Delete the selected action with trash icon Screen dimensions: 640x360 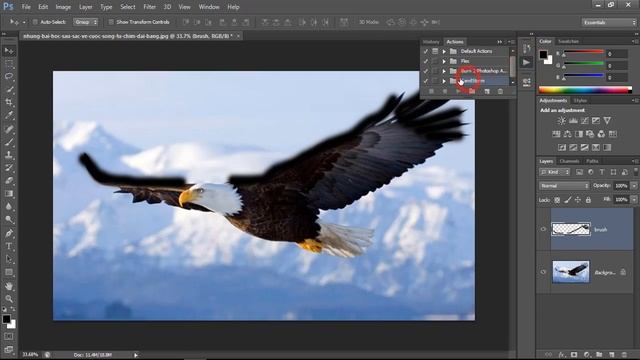tap(500, 92)
